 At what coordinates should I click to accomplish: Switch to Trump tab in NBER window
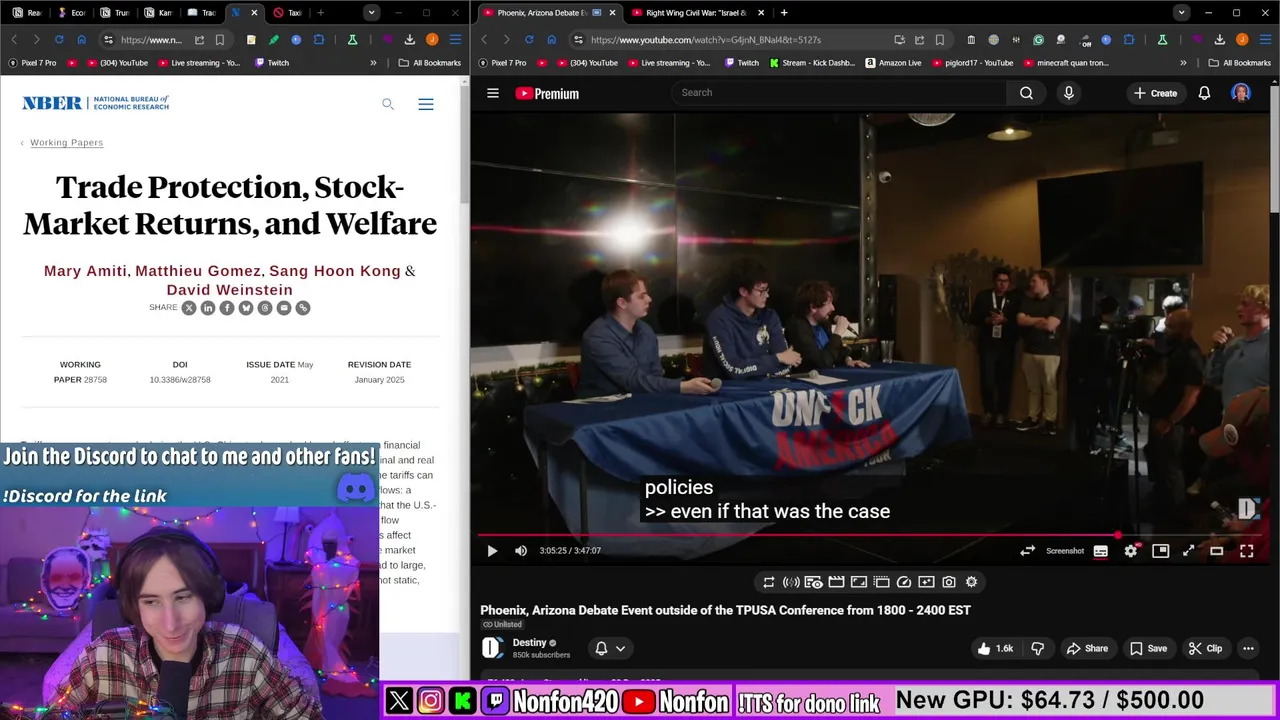[115, 13]
